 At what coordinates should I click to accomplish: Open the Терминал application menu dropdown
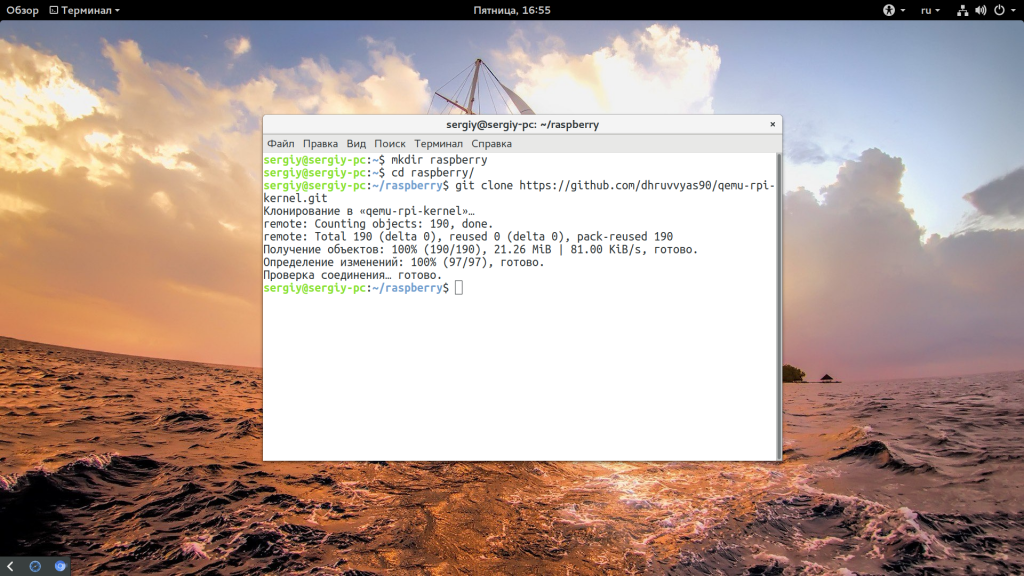83,10
